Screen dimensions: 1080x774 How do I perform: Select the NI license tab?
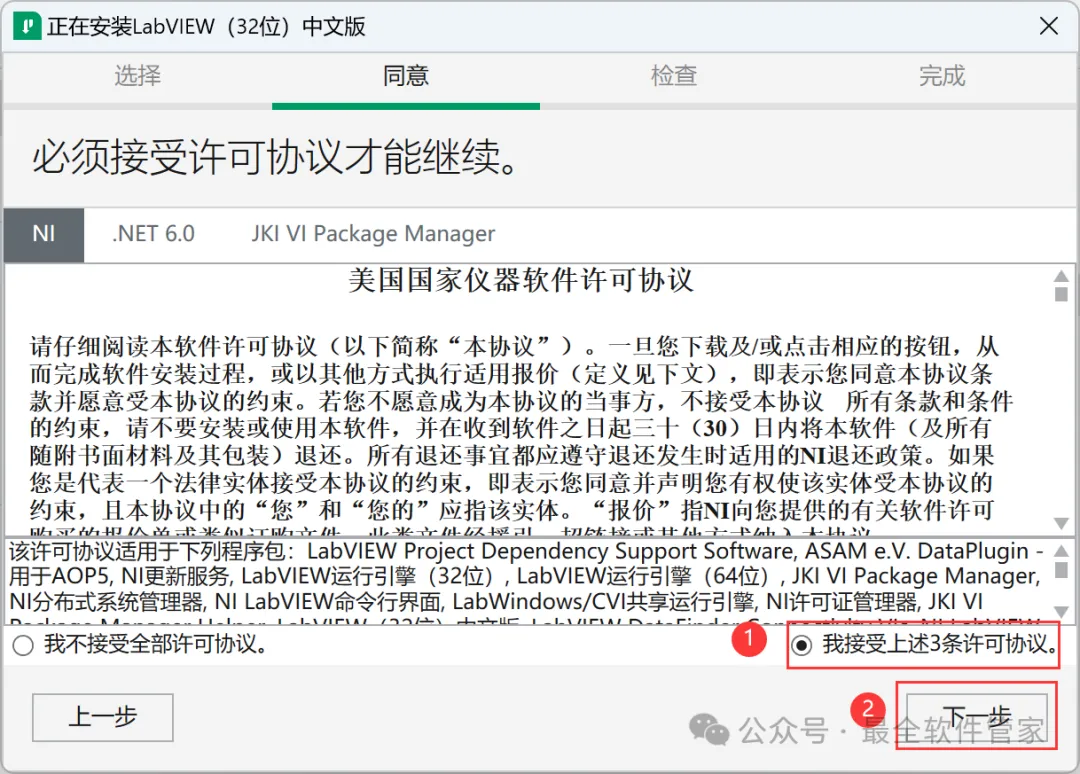(44, 234)
